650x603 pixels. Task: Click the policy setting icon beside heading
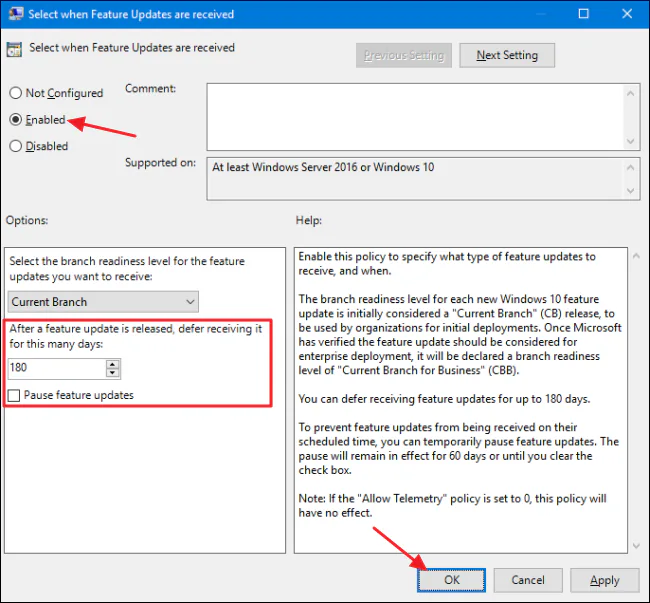(14, 49)
